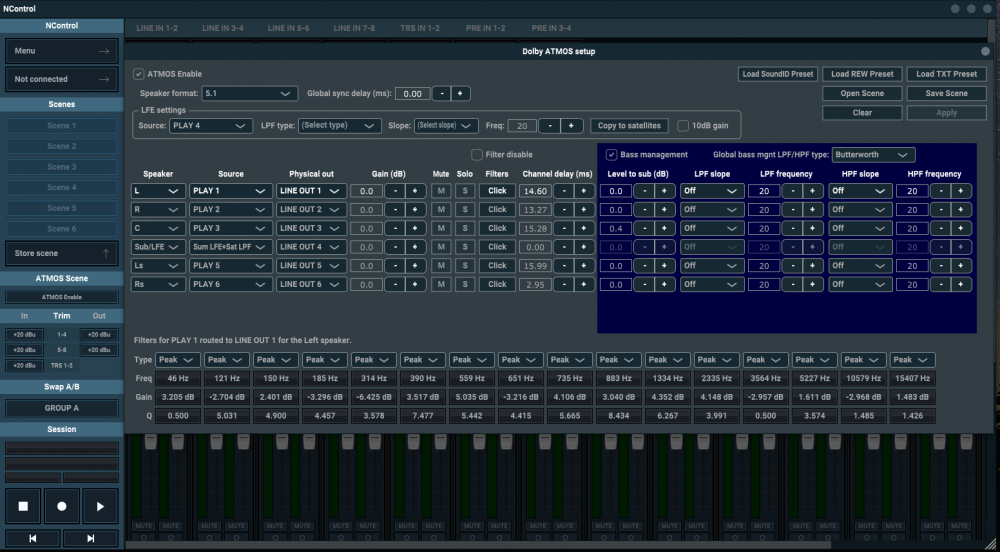
Task: Skip to previous with the back-skip icon
Action: pyautogui.click(x=33, y=539)
